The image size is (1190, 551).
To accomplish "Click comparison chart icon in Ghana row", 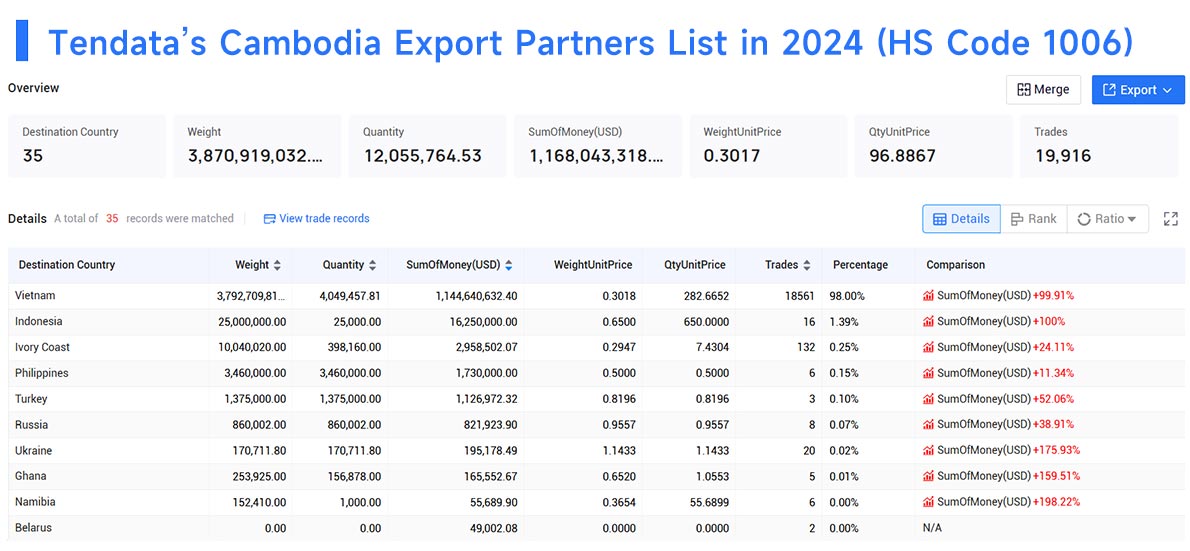I will (928, 477).
